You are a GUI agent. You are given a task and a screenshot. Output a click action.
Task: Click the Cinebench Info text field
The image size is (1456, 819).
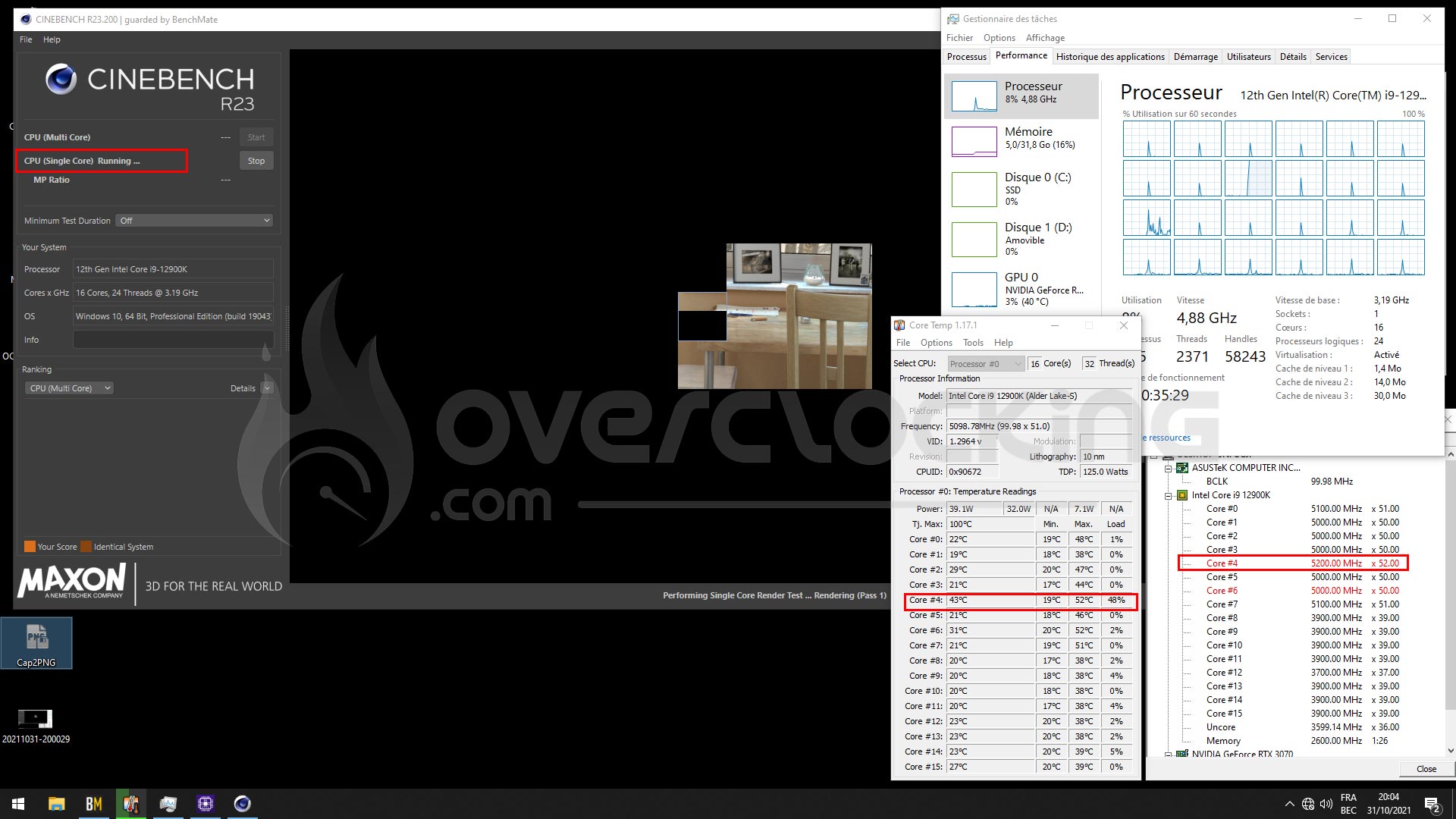(x=173, y=340)
